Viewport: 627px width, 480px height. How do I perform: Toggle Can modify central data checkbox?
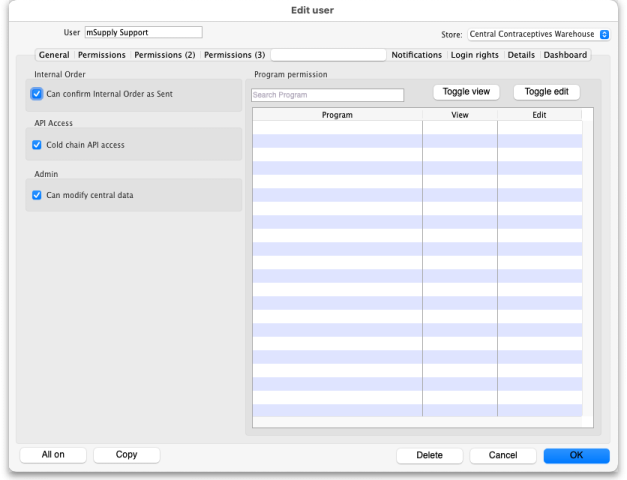click(37, 195)
